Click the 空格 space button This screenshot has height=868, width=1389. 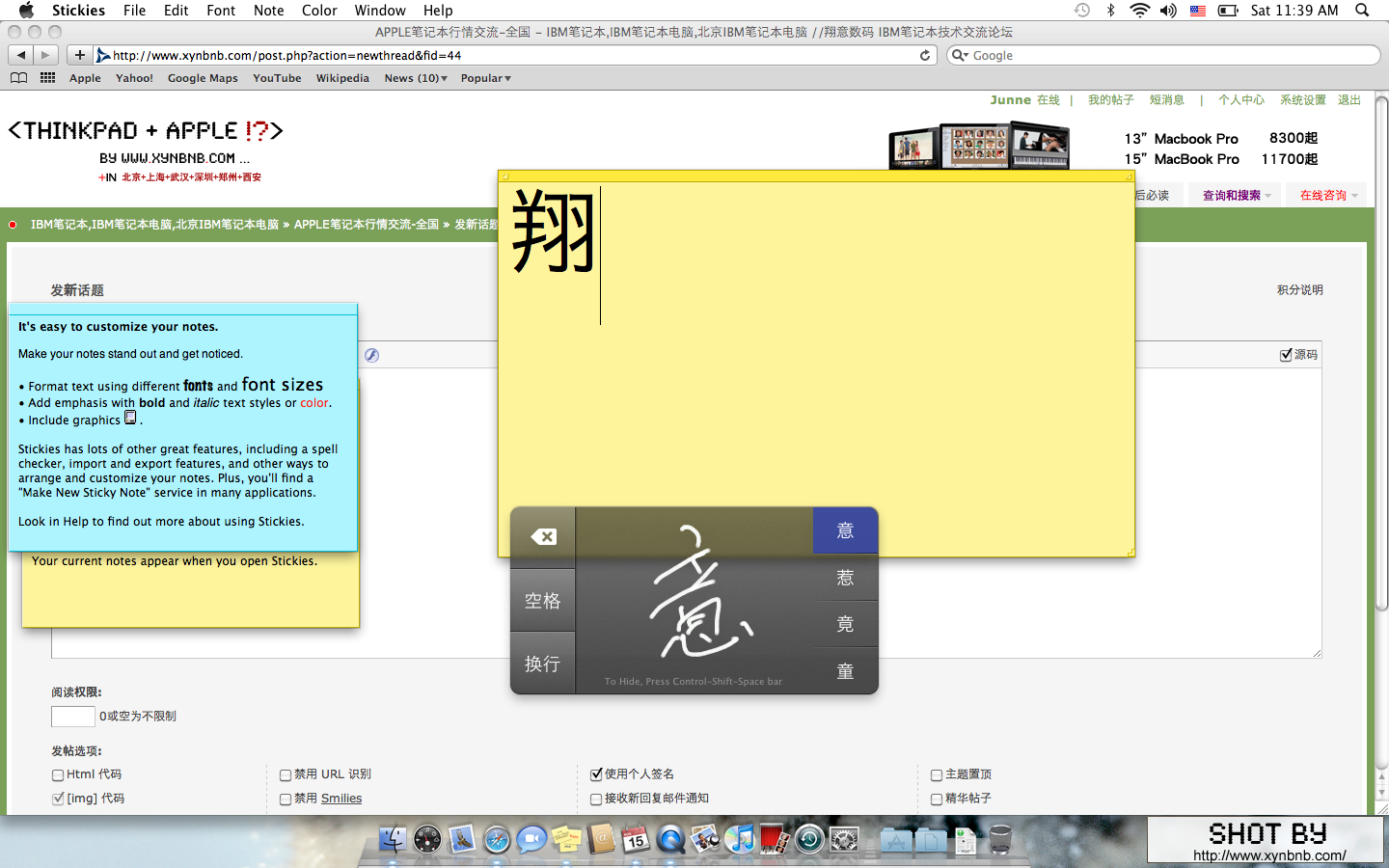tap(543, 601)
